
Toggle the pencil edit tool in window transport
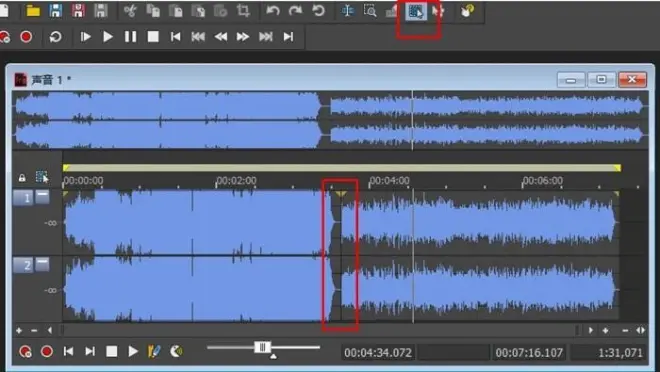coord(154,351)
